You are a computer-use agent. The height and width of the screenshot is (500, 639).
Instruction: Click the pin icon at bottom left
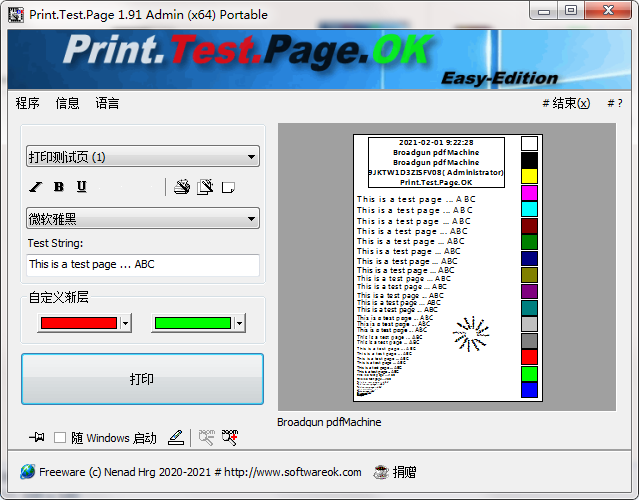point(37,437)
